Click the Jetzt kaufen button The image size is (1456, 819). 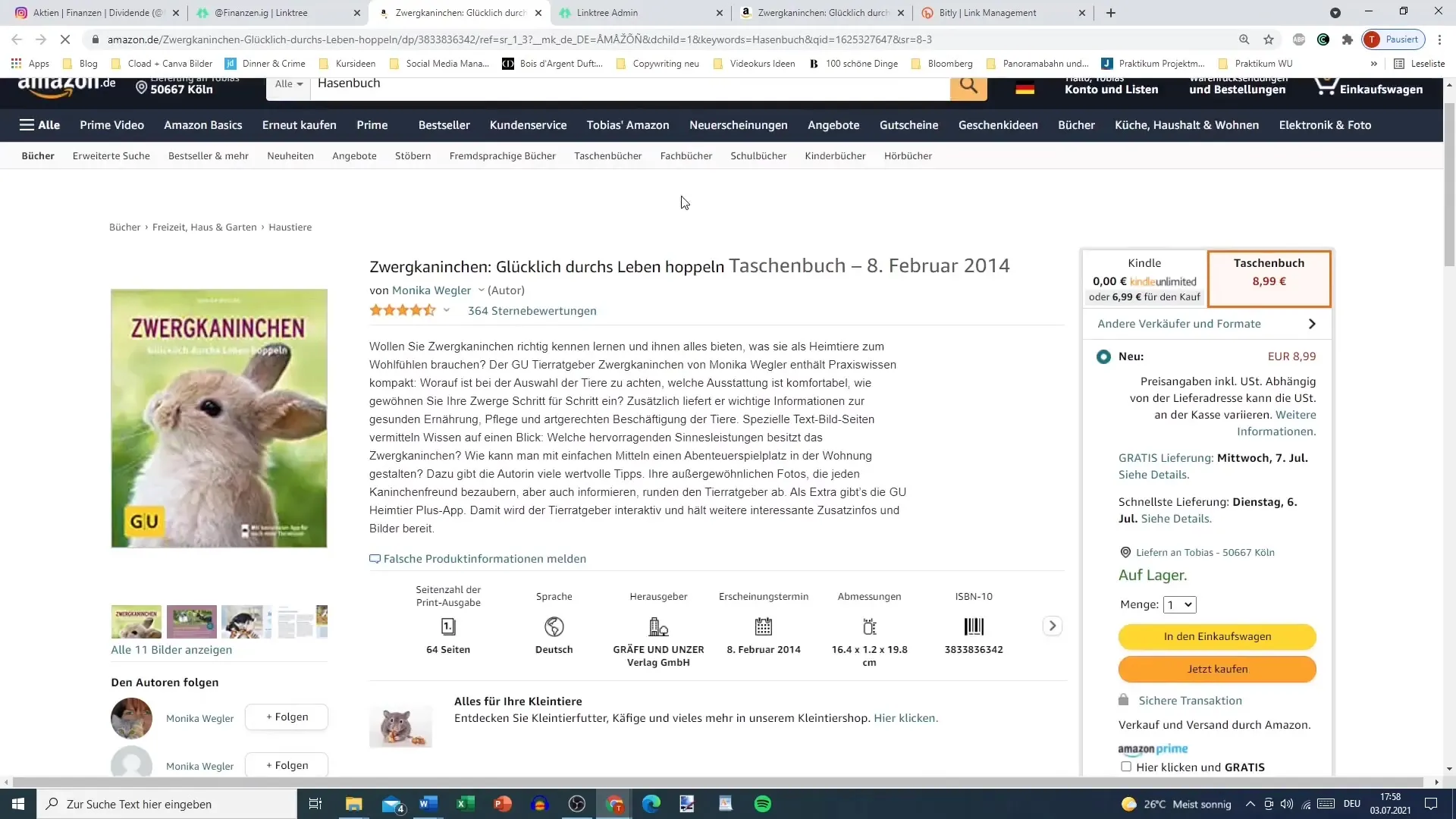pos(1217,670)
